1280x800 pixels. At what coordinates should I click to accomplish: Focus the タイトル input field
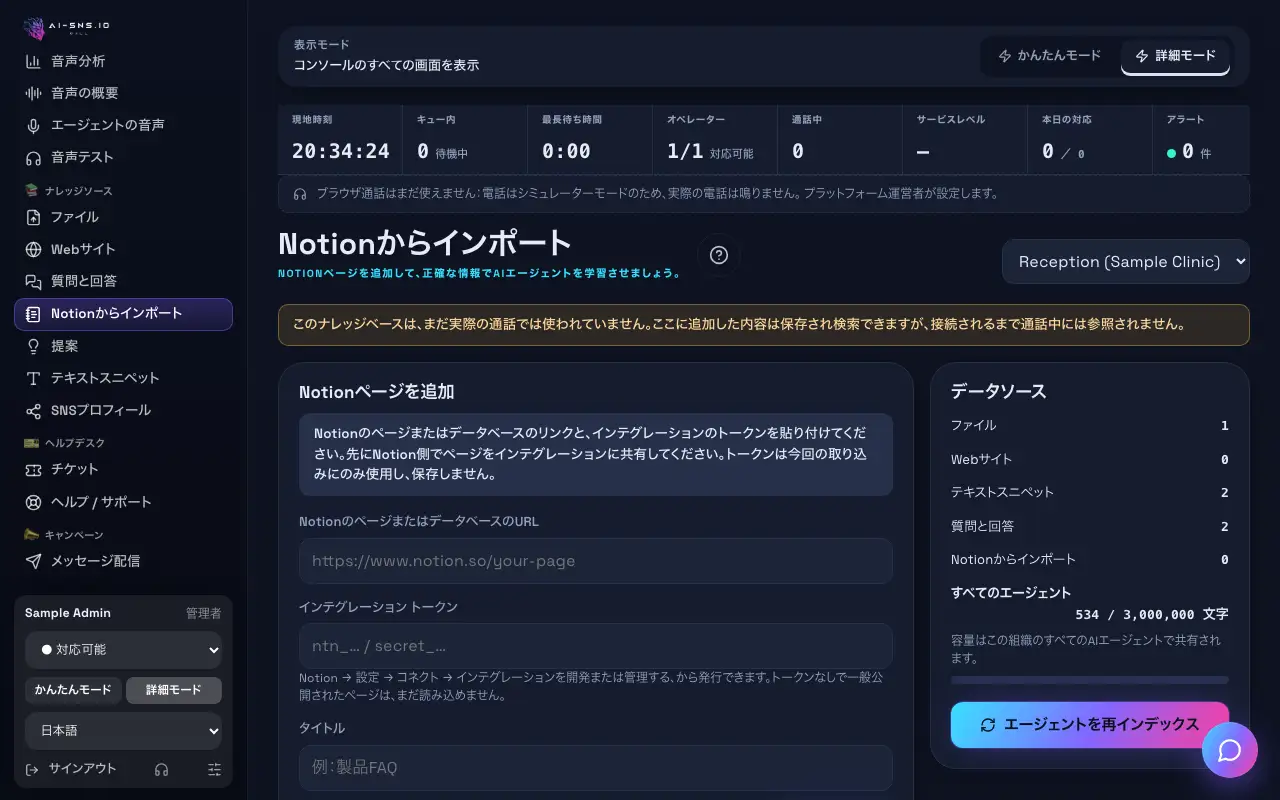pos(596,768)
